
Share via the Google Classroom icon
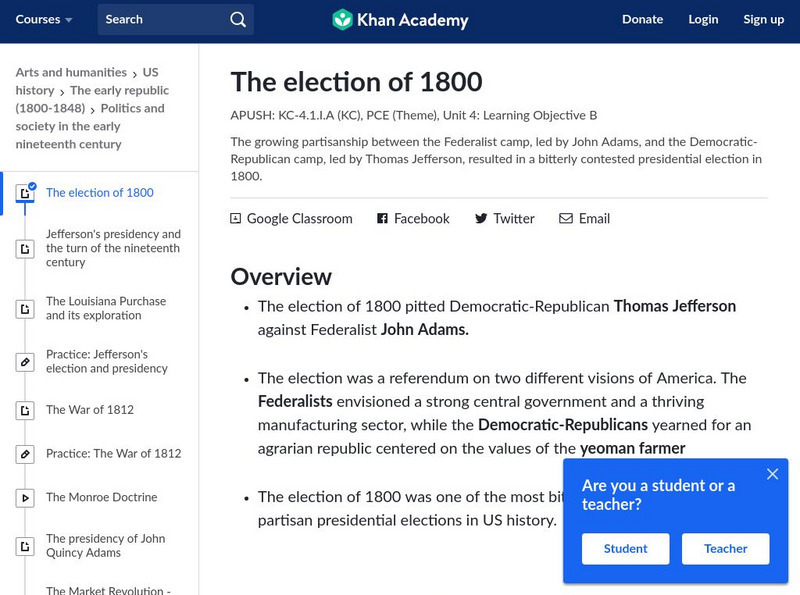tap(236, 219)
